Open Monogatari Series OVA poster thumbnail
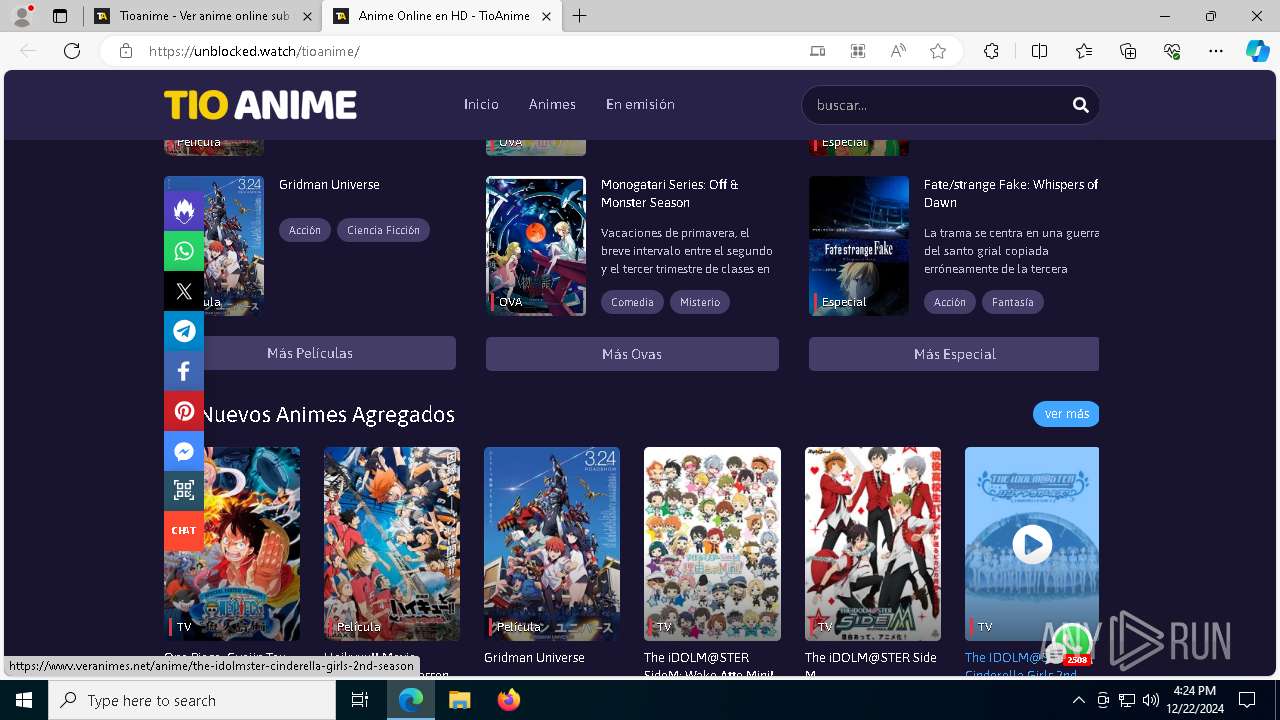This screenshot has width=1280, height=720. [x=536, y=246]
